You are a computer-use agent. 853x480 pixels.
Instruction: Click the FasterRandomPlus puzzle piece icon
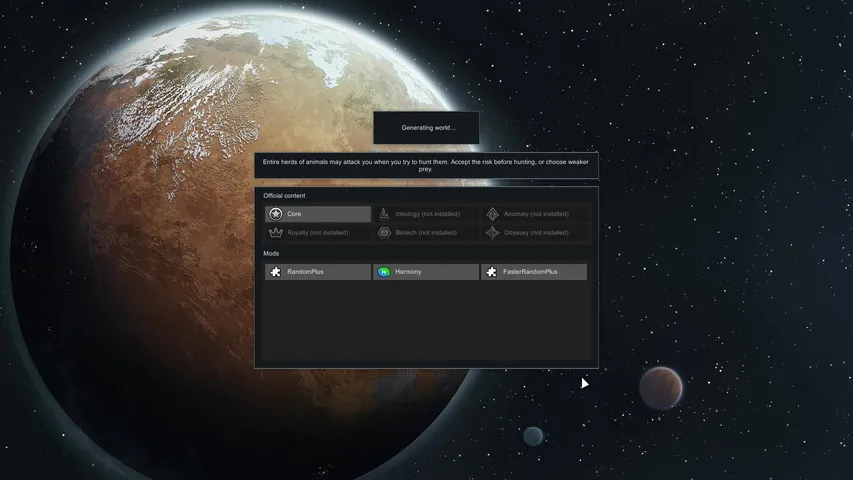pos(491,272)
